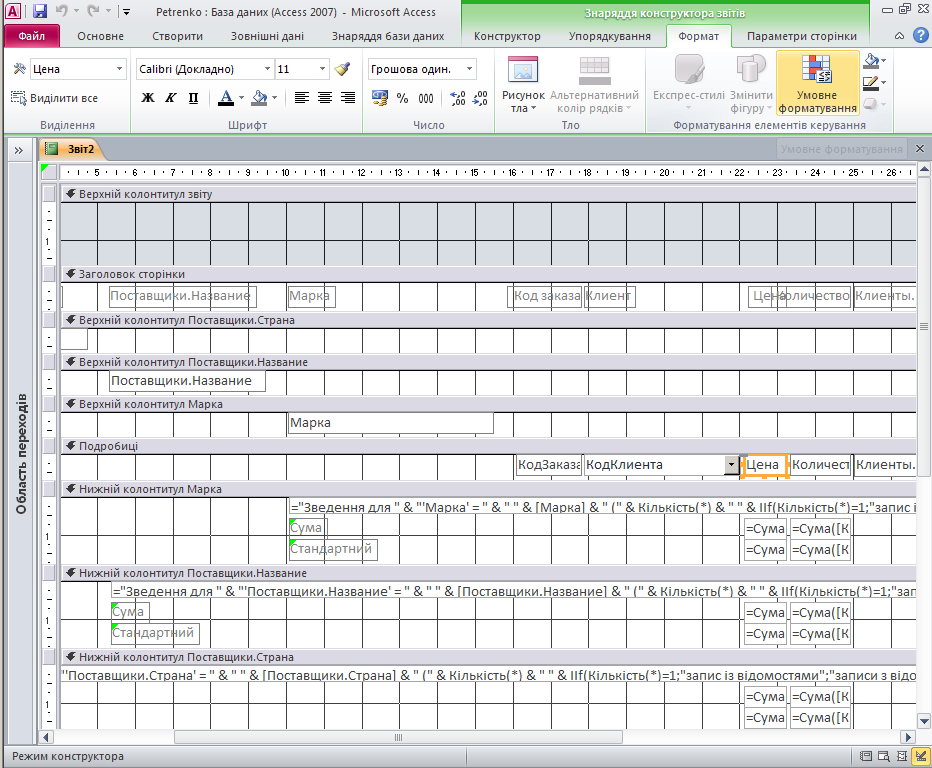
Task: Expand the Грошова один. number format dropdown
Action: coord(470,70)
